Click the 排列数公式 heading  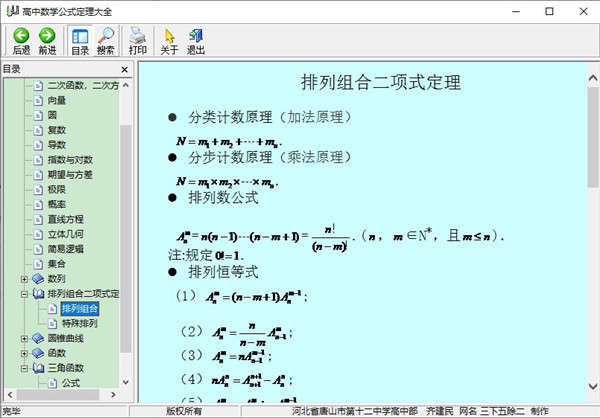223,198
